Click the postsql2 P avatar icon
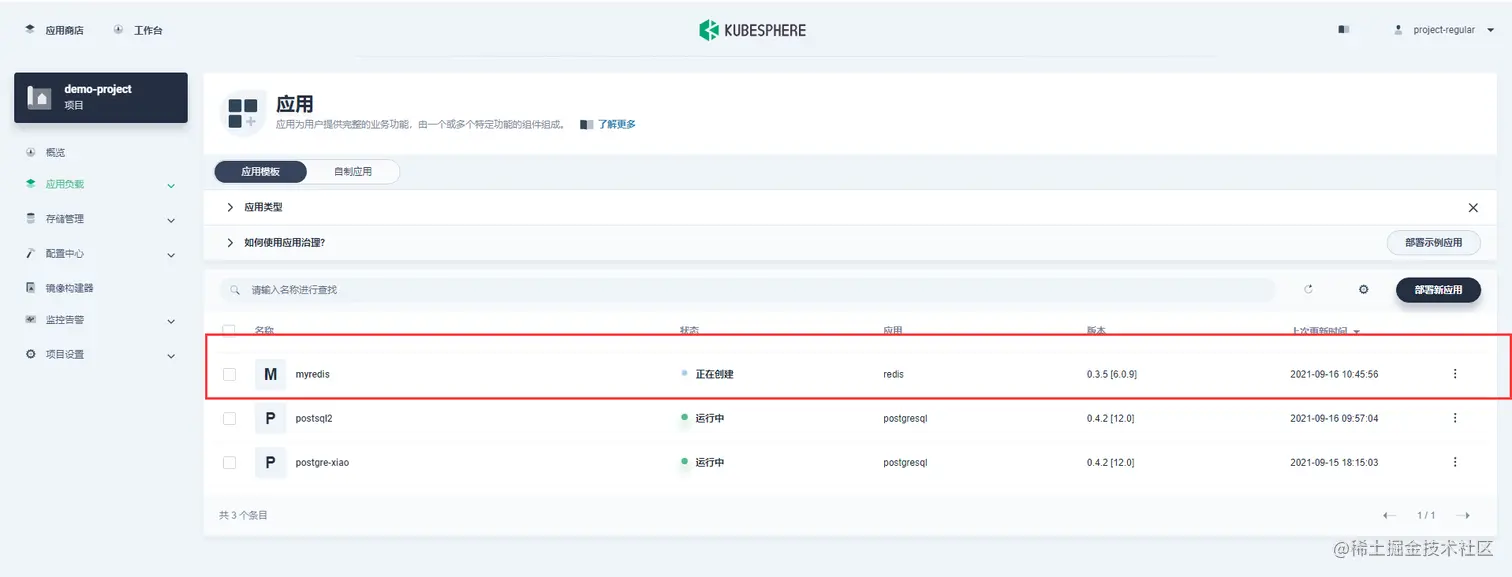The width and height of the screenshot is (1512, 577). coord(270,419)
